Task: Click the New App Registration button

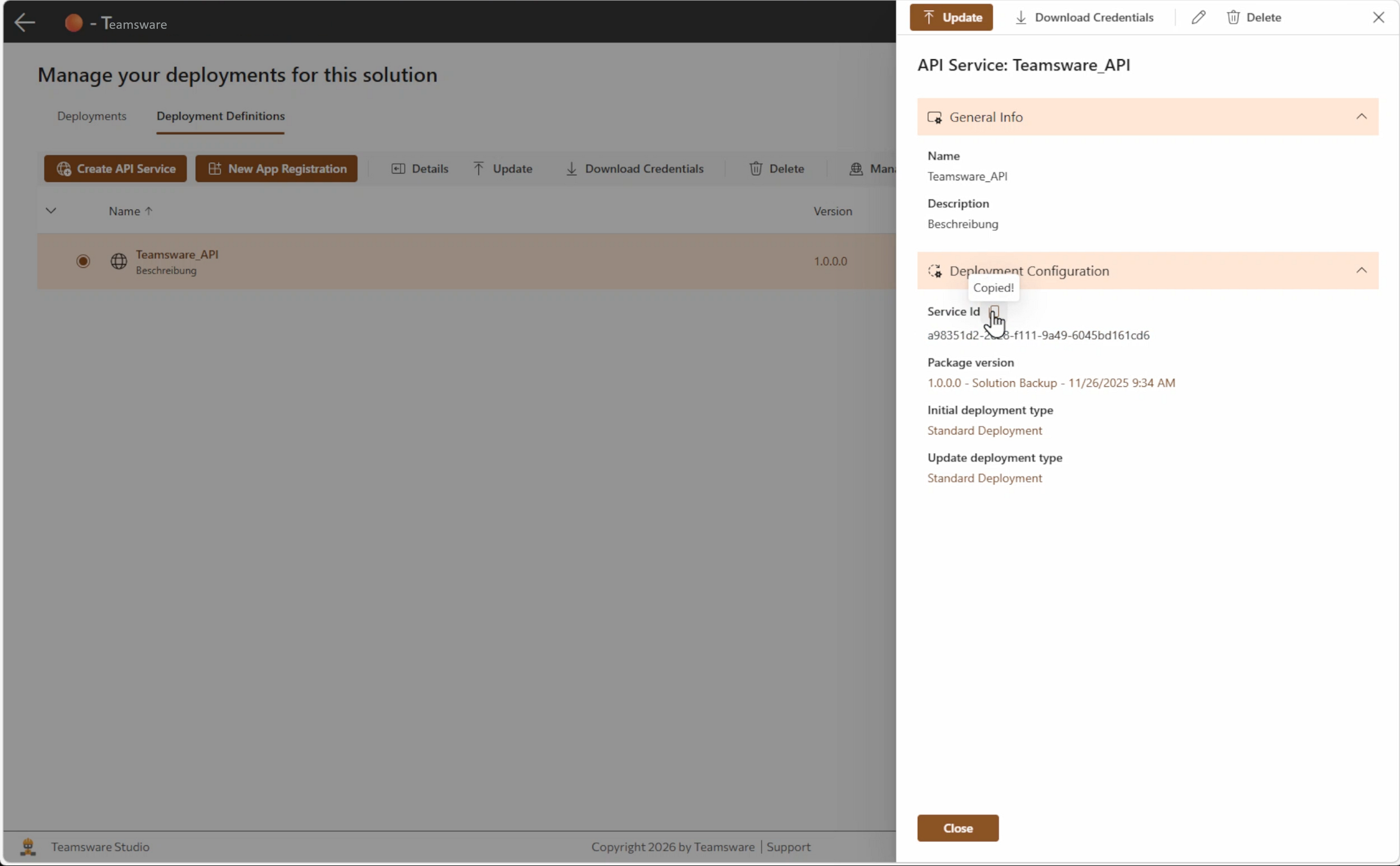Action: point(276,168)
